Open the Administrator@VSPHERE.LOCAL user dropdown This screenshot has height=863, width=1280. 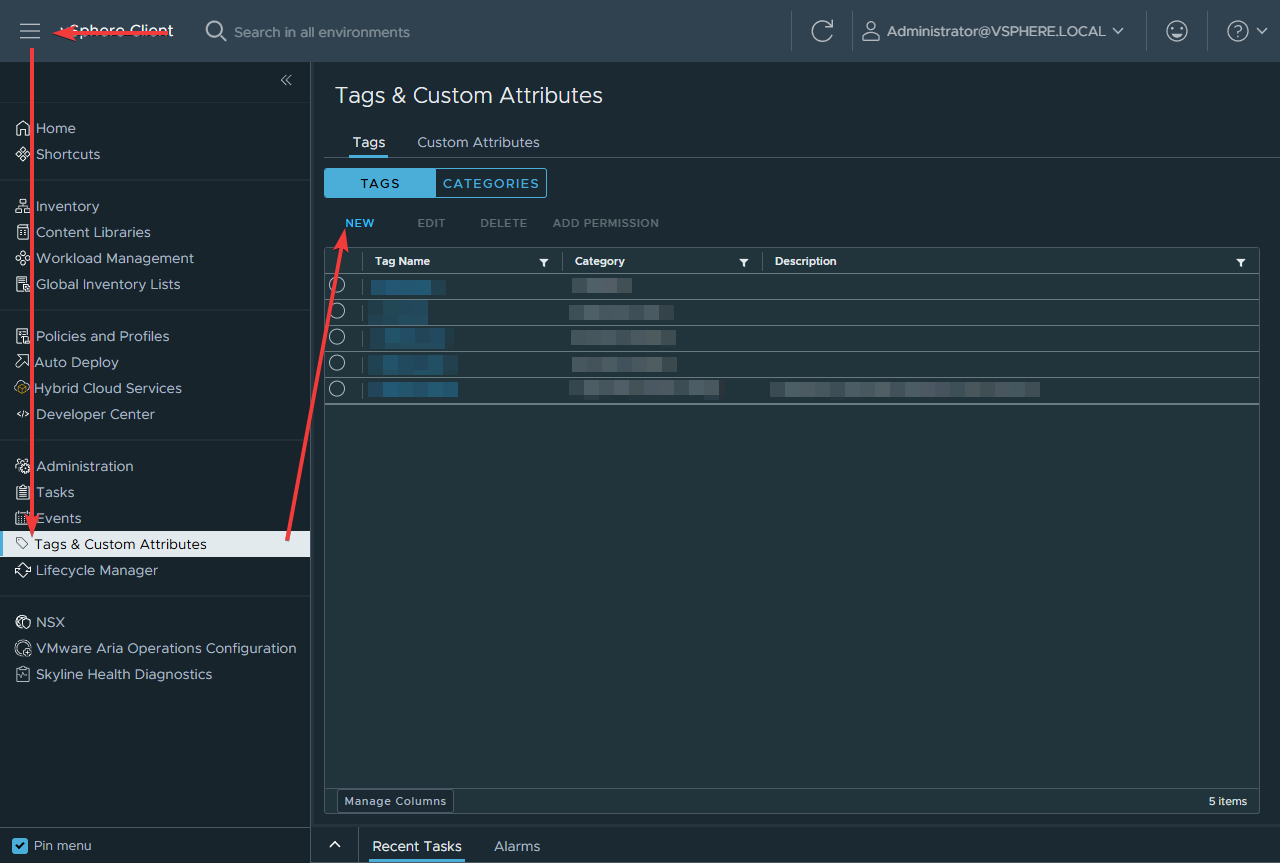point(1004,31)
